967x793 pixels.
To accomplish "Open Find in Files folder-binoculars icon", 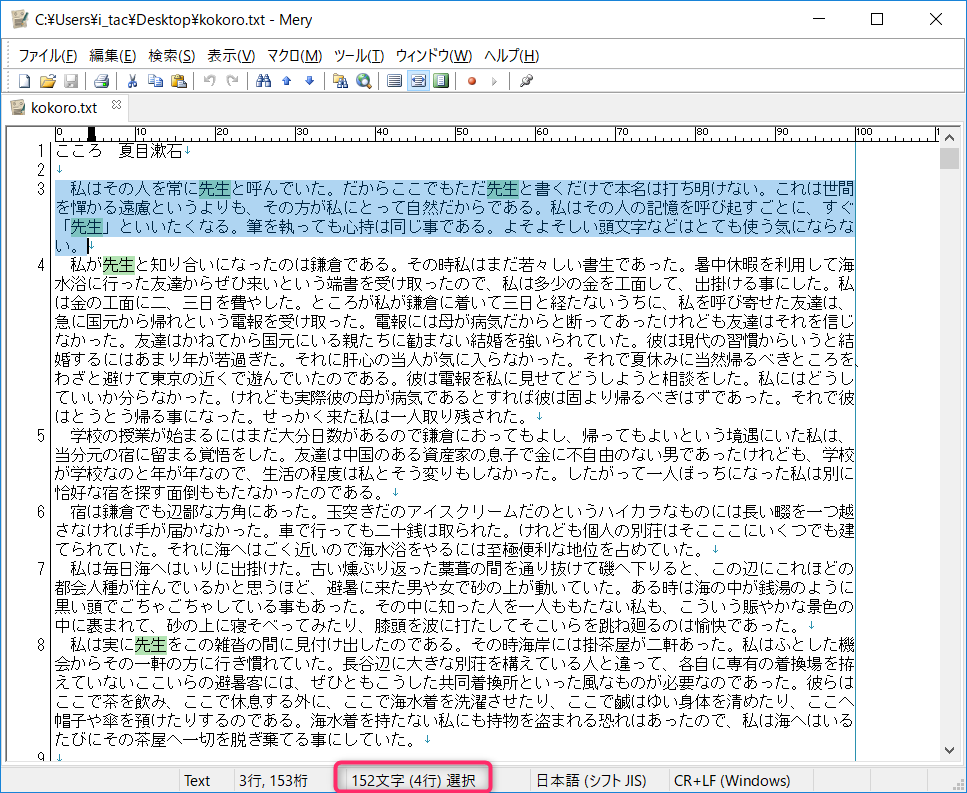I will point(340,81).
